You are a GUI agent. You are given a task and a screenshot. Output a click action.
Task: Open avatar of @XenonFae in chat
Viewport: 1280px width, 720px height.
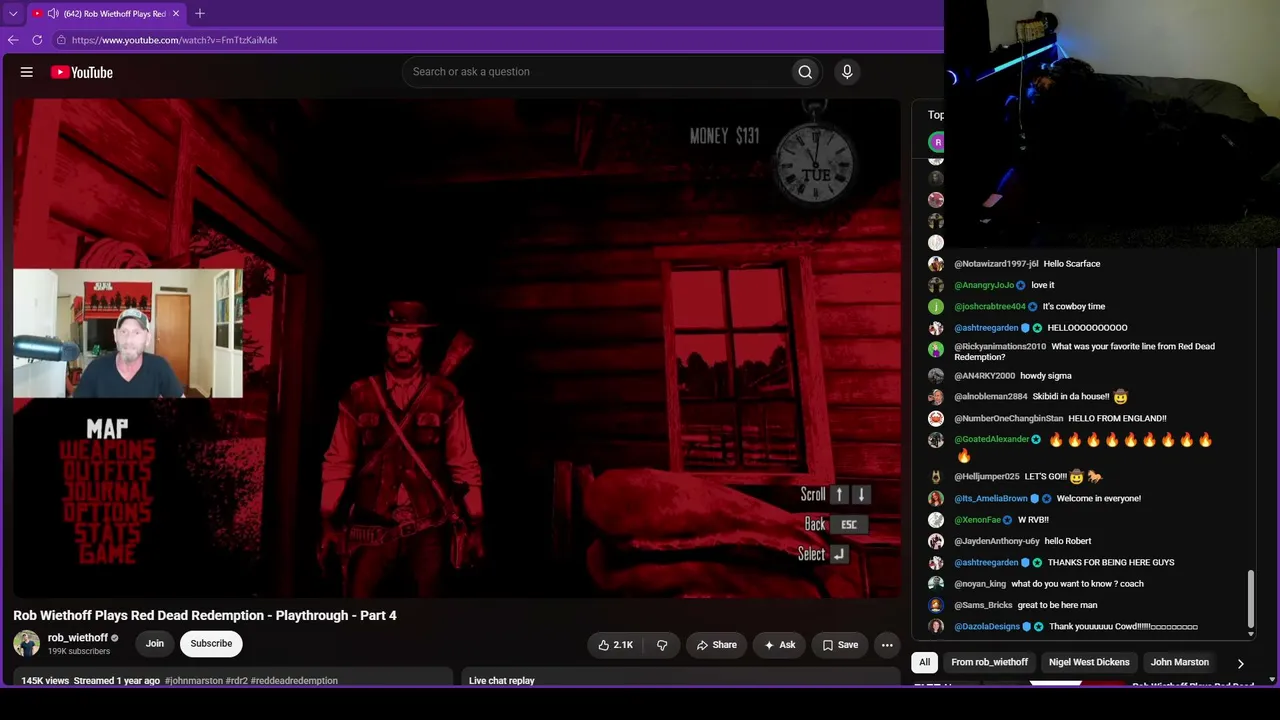[936, 520]
